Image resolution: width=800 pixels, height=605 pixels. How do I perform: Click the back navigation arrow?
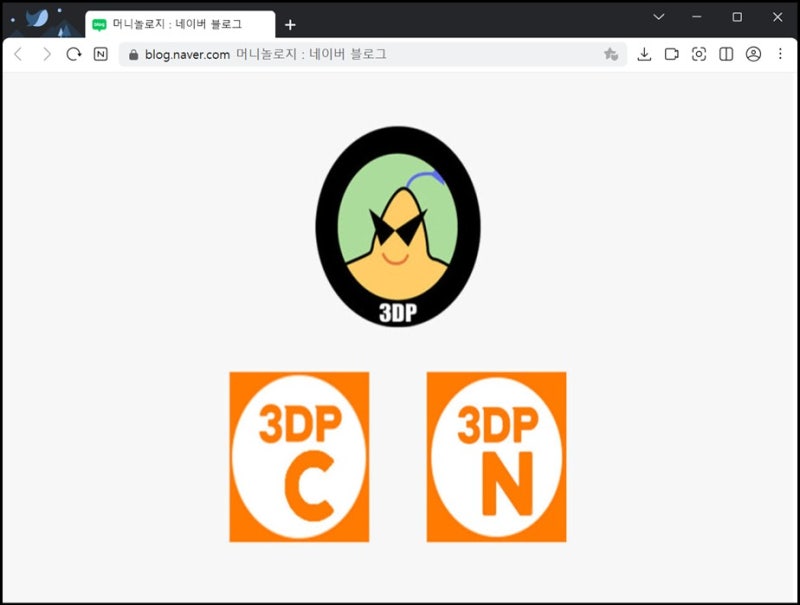click(20, 55)
